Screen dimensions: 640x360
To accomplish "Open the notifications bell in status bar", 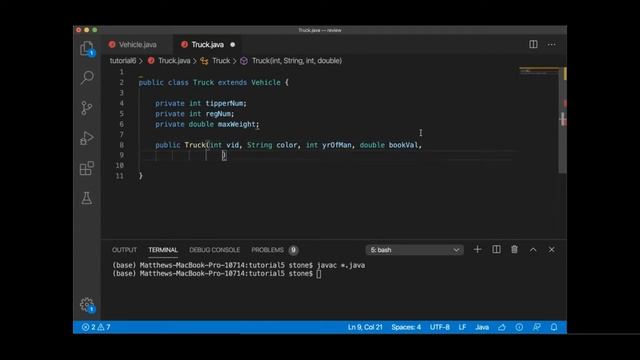I will click(x=554, y=327).
